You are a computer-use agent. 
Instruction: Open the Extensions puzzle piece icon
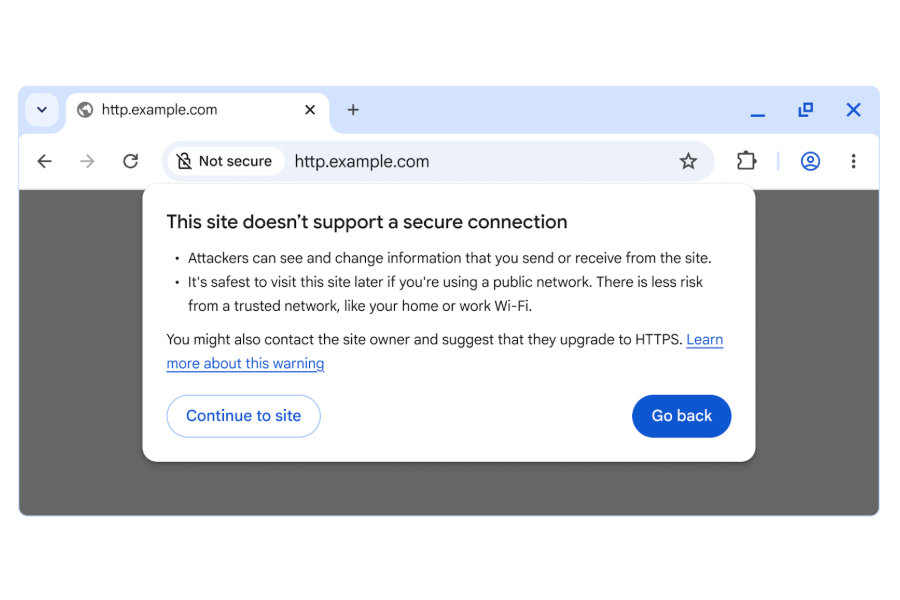click(x=746, y=160)
